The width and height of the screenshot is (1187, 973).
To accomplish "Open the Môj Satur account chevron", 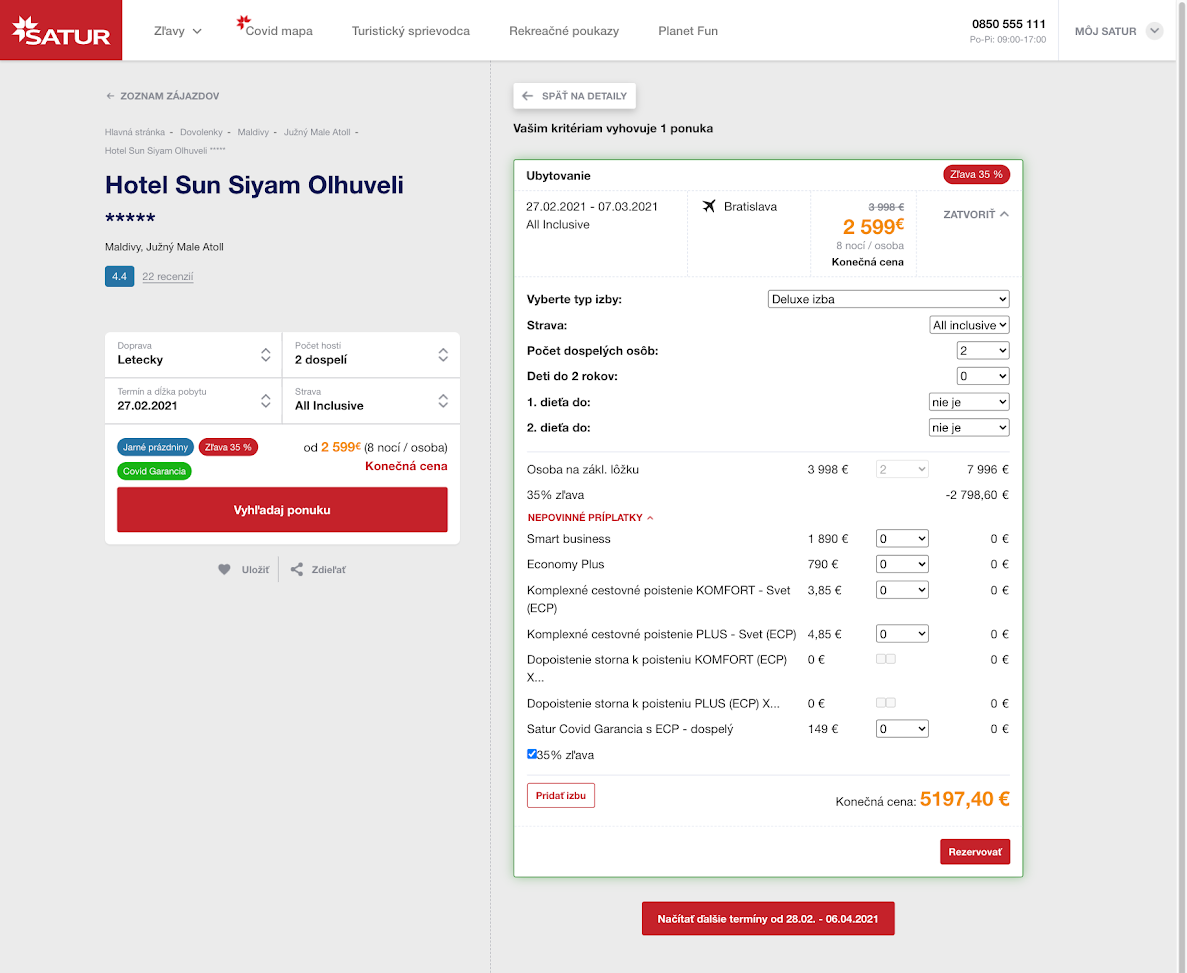I will pos(1155,31).
